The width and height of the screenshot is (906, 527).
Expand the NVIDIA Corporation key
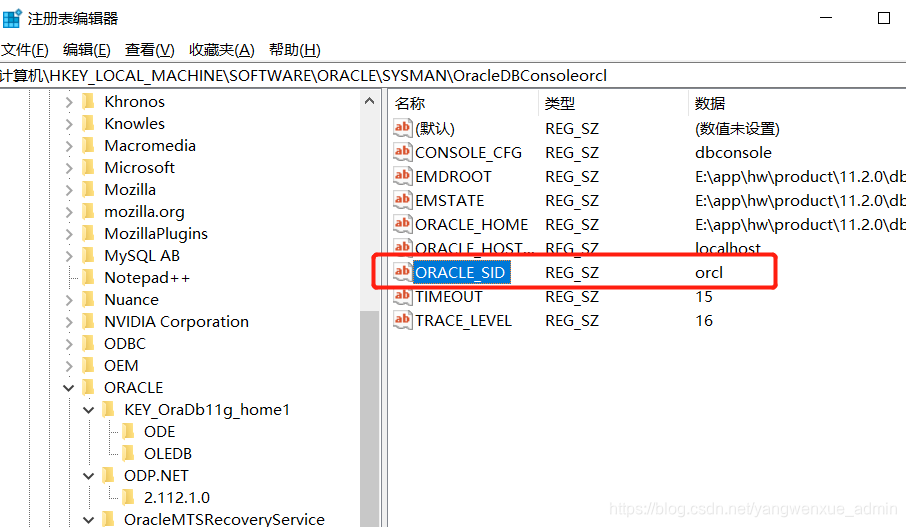pyautogui.click(x=69, y=322)
